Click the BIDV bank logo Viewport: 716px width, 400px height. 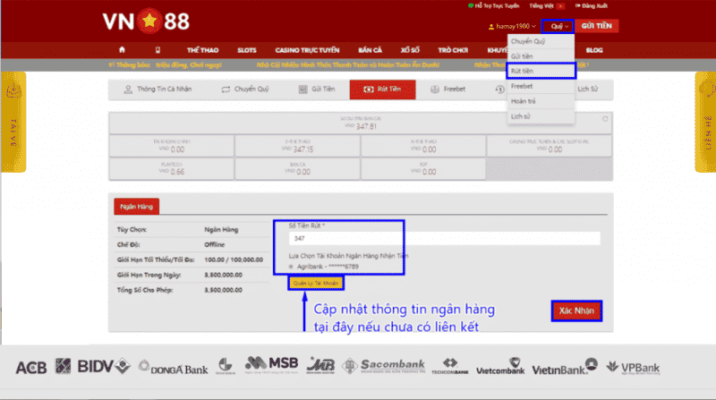point(104,366)
